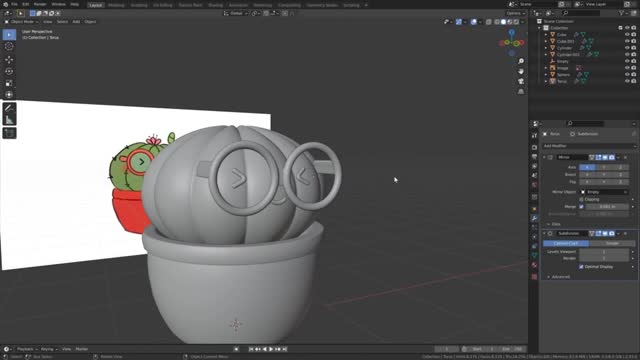640x360 pixels.
Task: Click the properties panel search field
Action: coord(585,123)
